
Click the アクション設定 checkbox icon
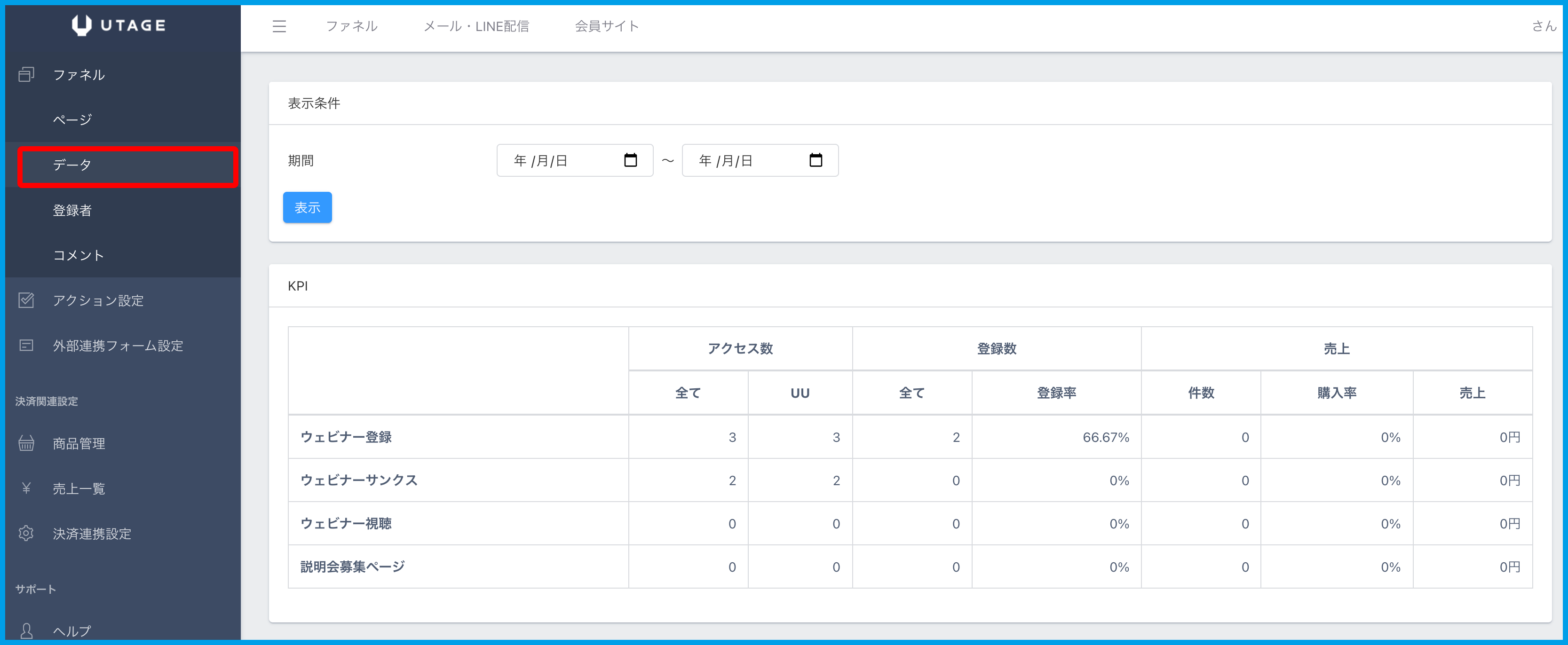[x=26, y=300]
